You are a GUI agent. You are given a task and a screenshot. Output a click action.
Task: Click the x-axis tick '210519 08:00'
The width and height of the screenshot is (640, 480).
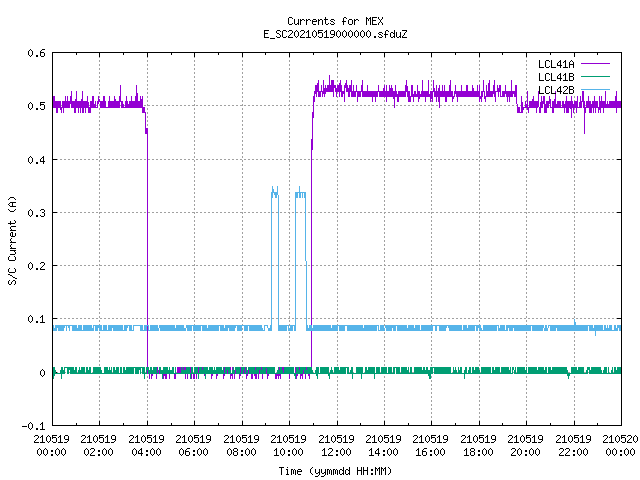pos(241,446)
